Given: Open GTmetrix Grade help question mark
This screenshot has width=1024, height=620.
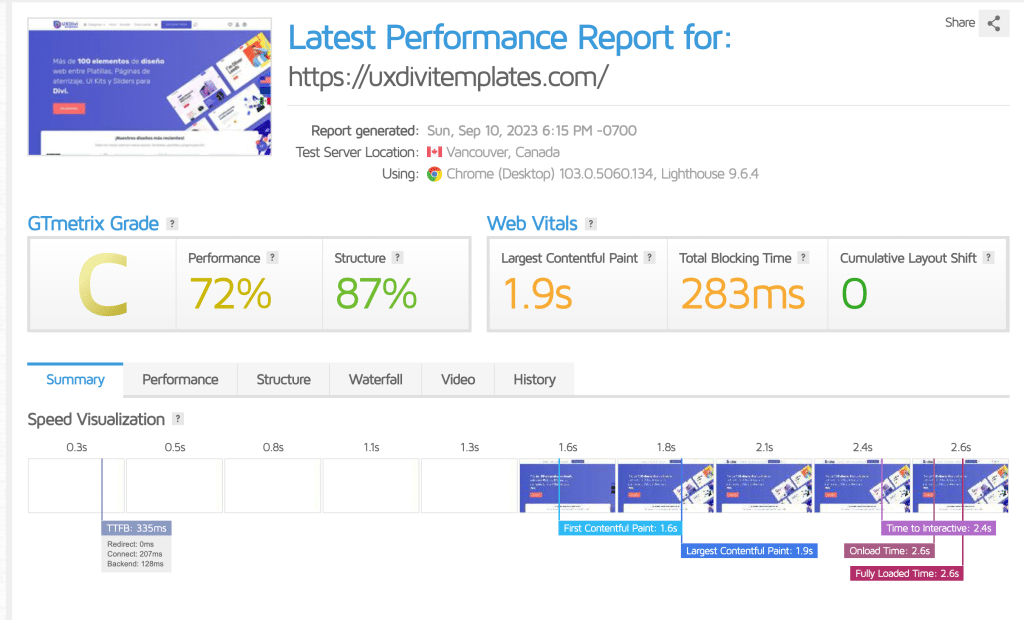Looking at the screenshot, I should (172, 223).
